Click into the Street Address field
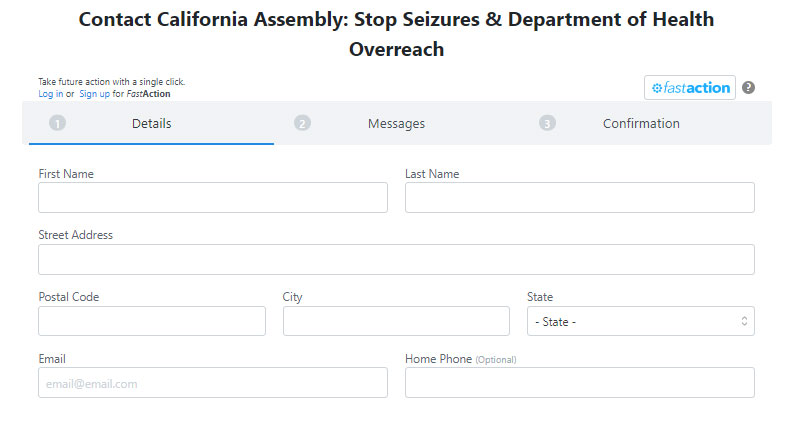 [x=396, y=260]
